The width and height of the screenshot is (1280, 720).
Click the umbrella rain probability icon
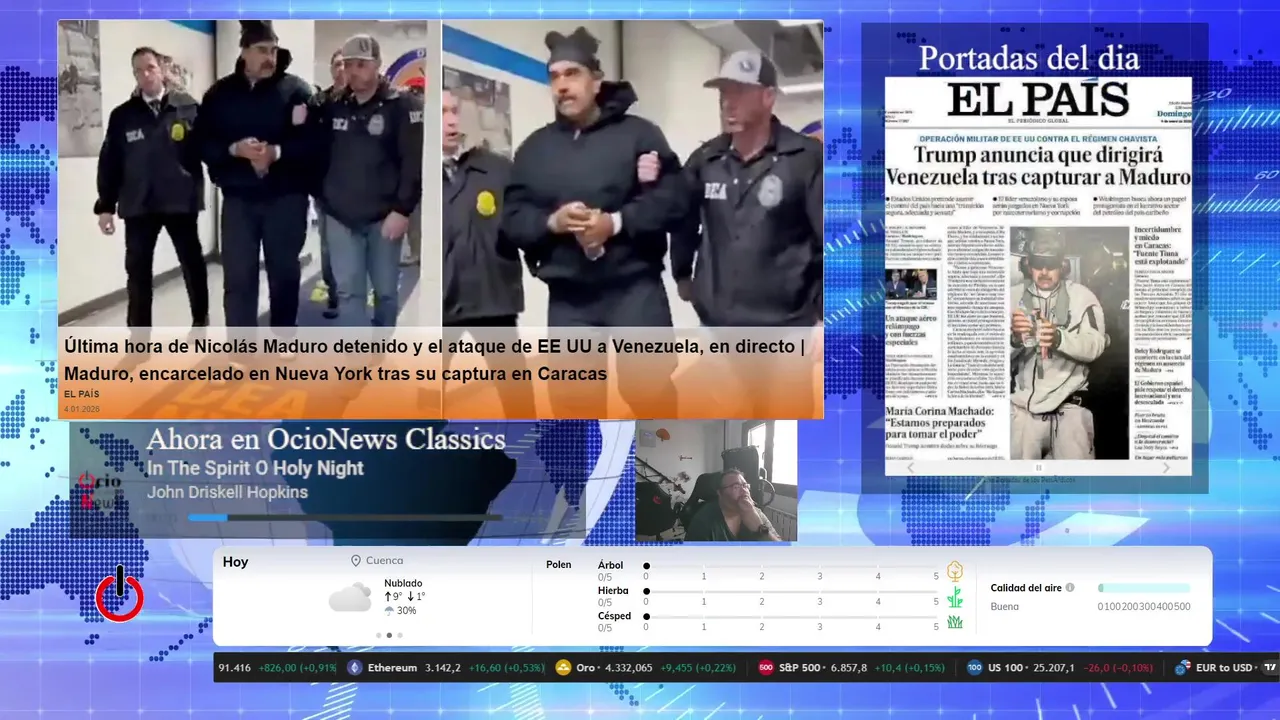(389, 611)
